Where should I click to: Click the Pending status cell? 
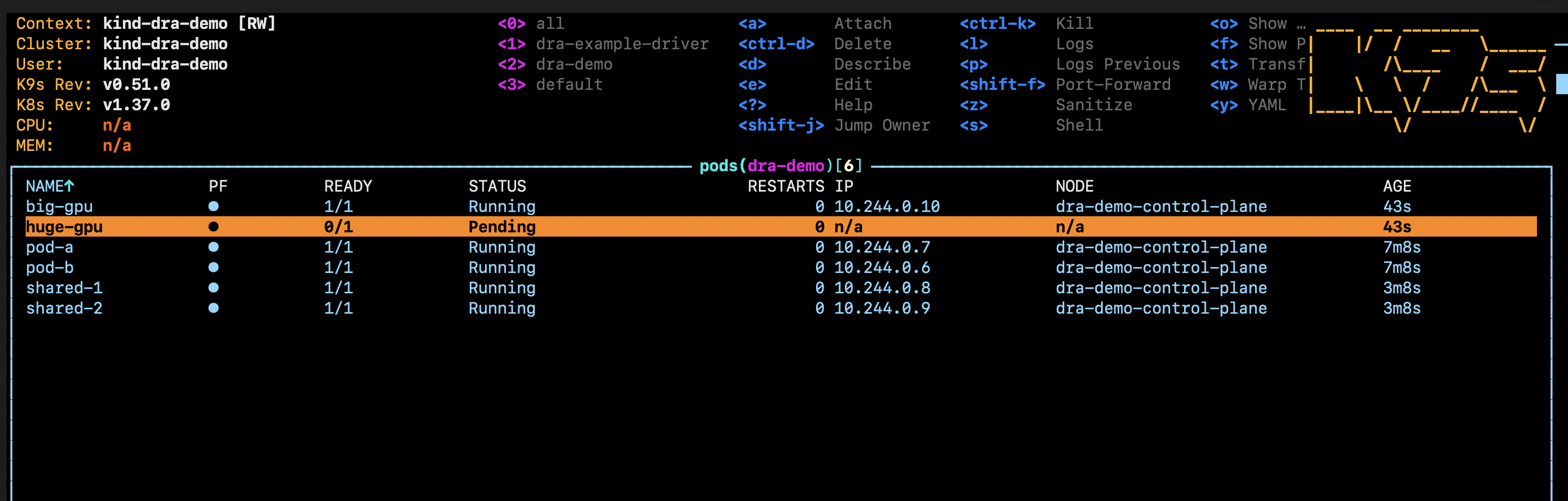point(502,227)
